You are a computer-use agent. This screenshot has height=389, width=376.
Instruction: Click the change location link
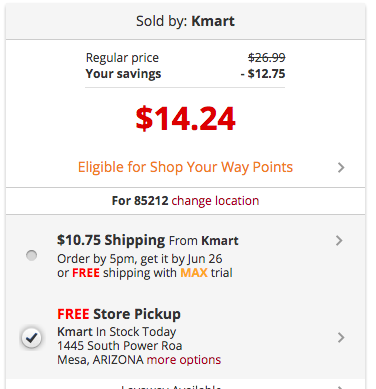(215, 201)
